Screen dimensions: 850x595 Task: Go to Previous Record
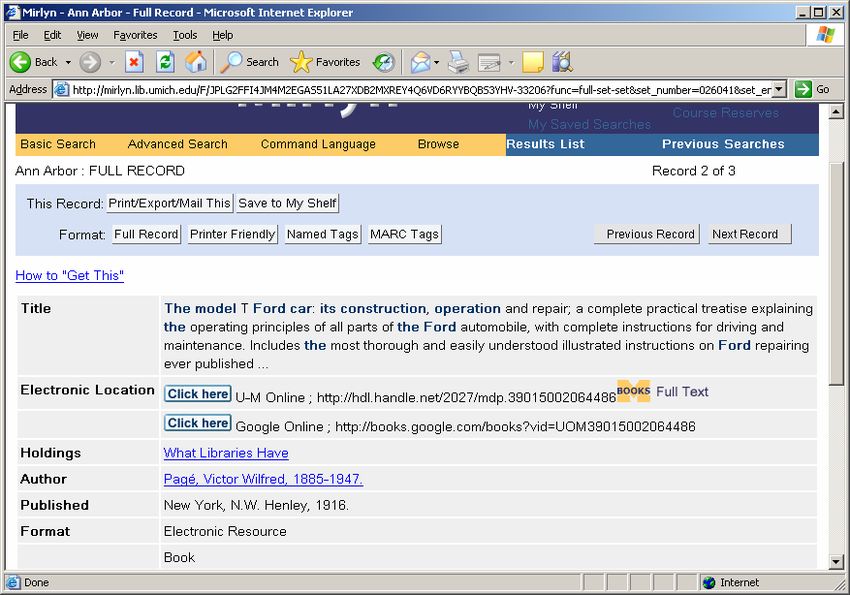tap(647, 234)
